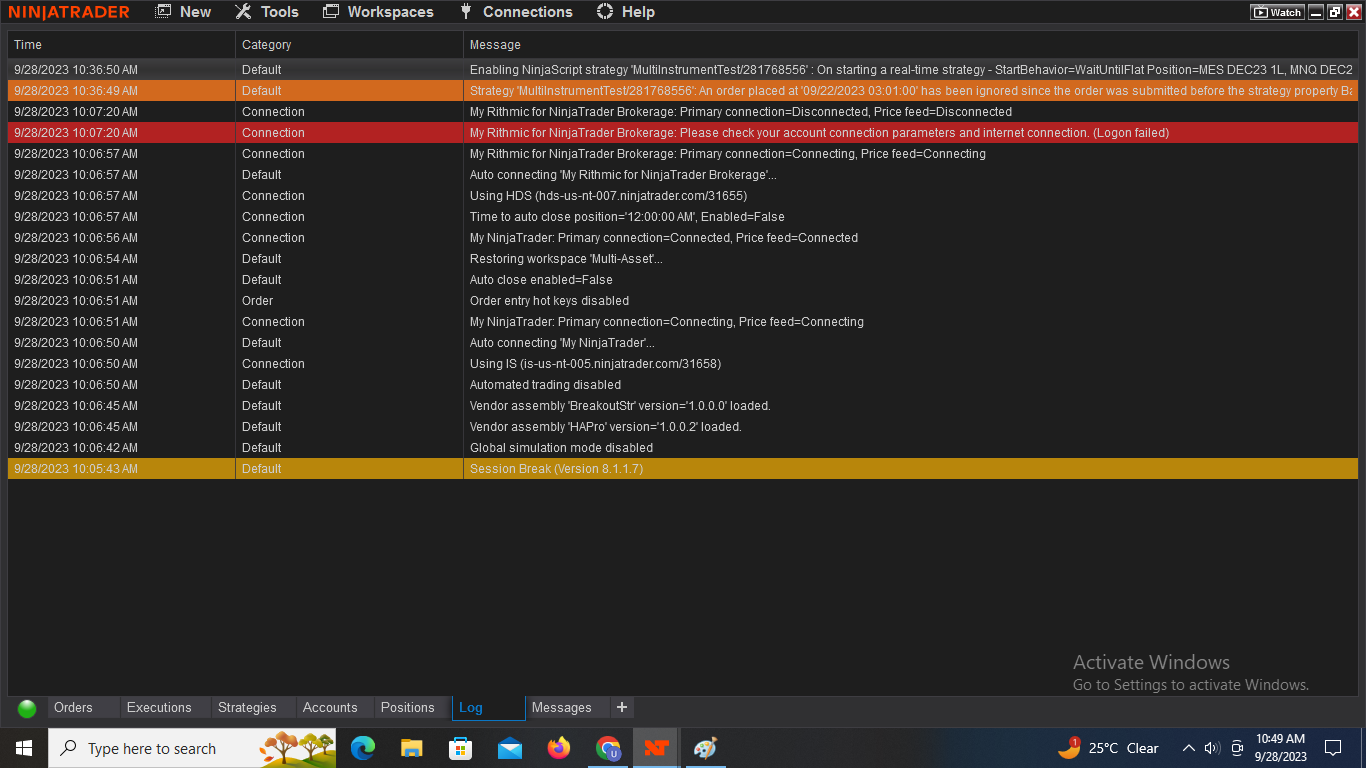Select "Auto connecting 'My NinjaTrader'..." row
This screenshot has height=768, width=1366.
tap(683, 343)
